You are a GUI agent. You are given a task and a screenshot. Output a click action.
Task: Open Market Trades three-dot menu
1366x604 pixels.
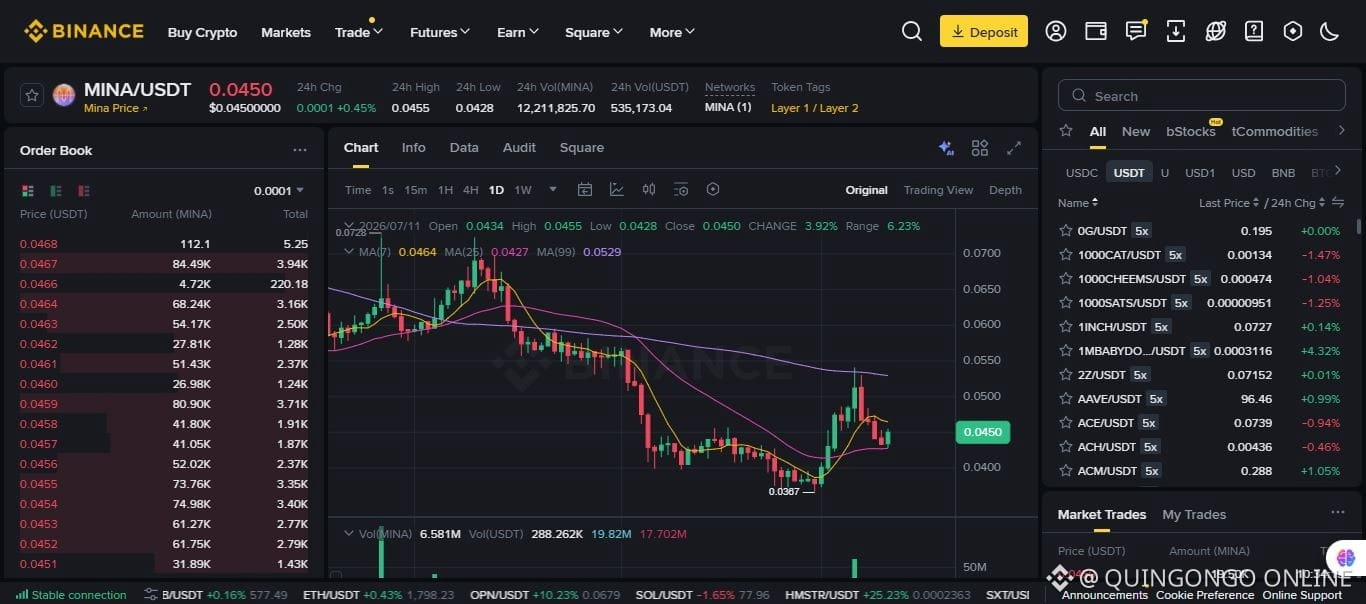(1338, 513)
